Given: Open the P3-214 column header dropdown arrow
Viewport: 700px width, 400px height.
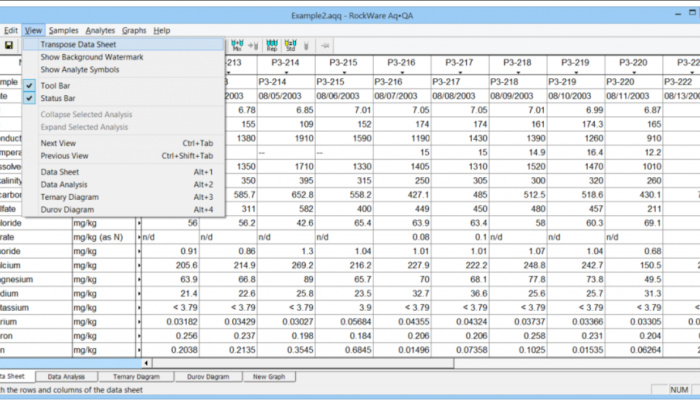Looking at the screenshot, I should [x=286, y=72].
